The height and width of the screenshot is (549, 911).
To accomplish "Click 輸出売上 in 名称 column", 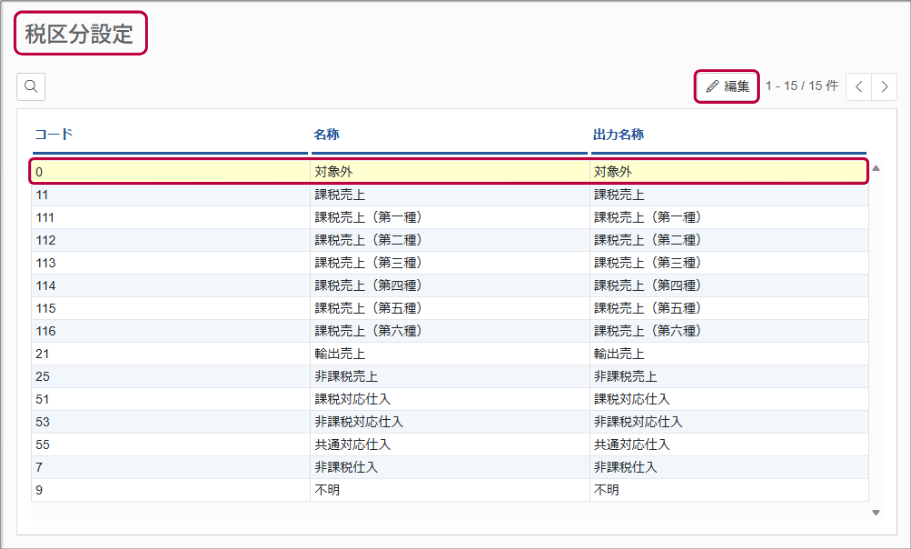I will click(x=340, y=353).
